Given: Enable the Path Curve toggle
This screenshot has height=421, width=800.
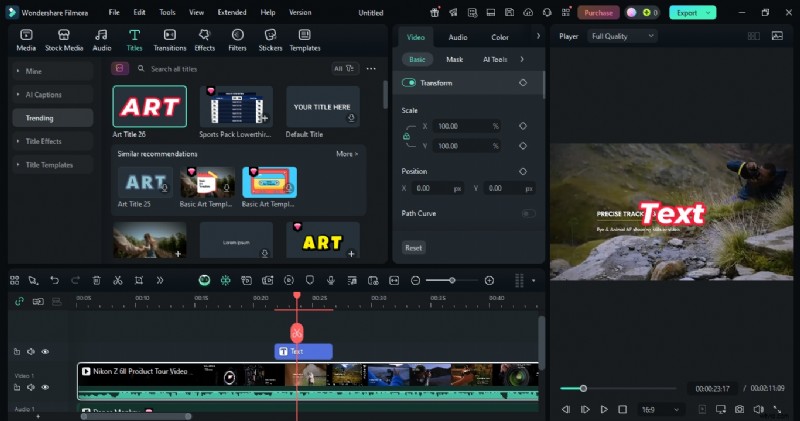Looking at the screenshot, I should tap(527, 213).
